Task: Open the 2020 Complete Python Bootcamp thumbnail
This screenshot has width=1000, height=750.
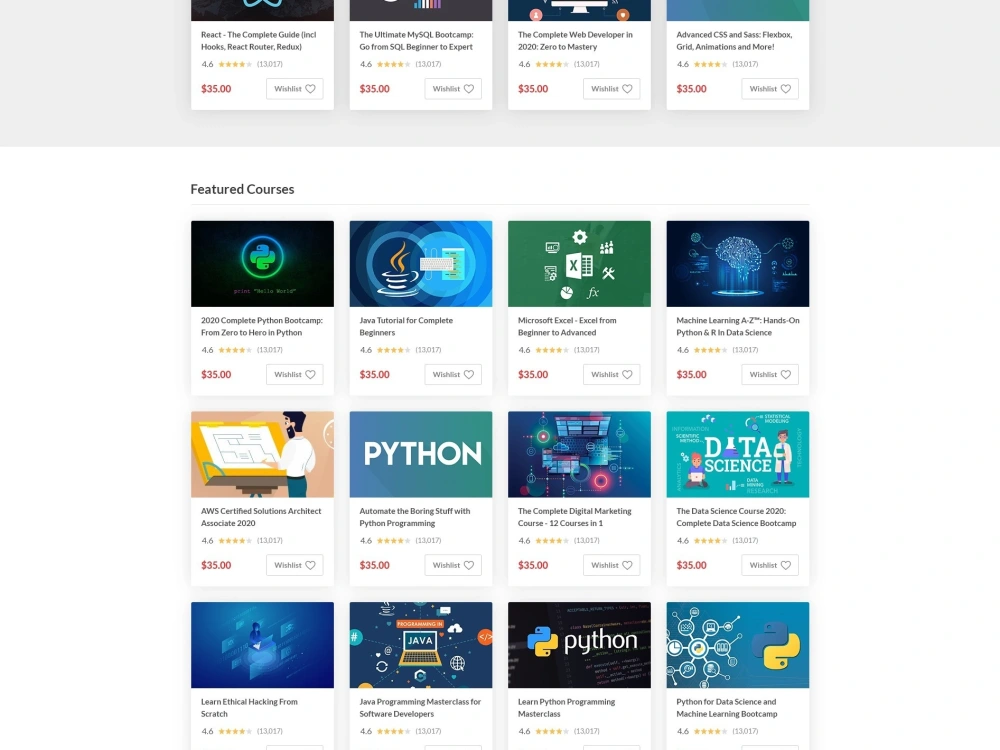Action: 262,263
